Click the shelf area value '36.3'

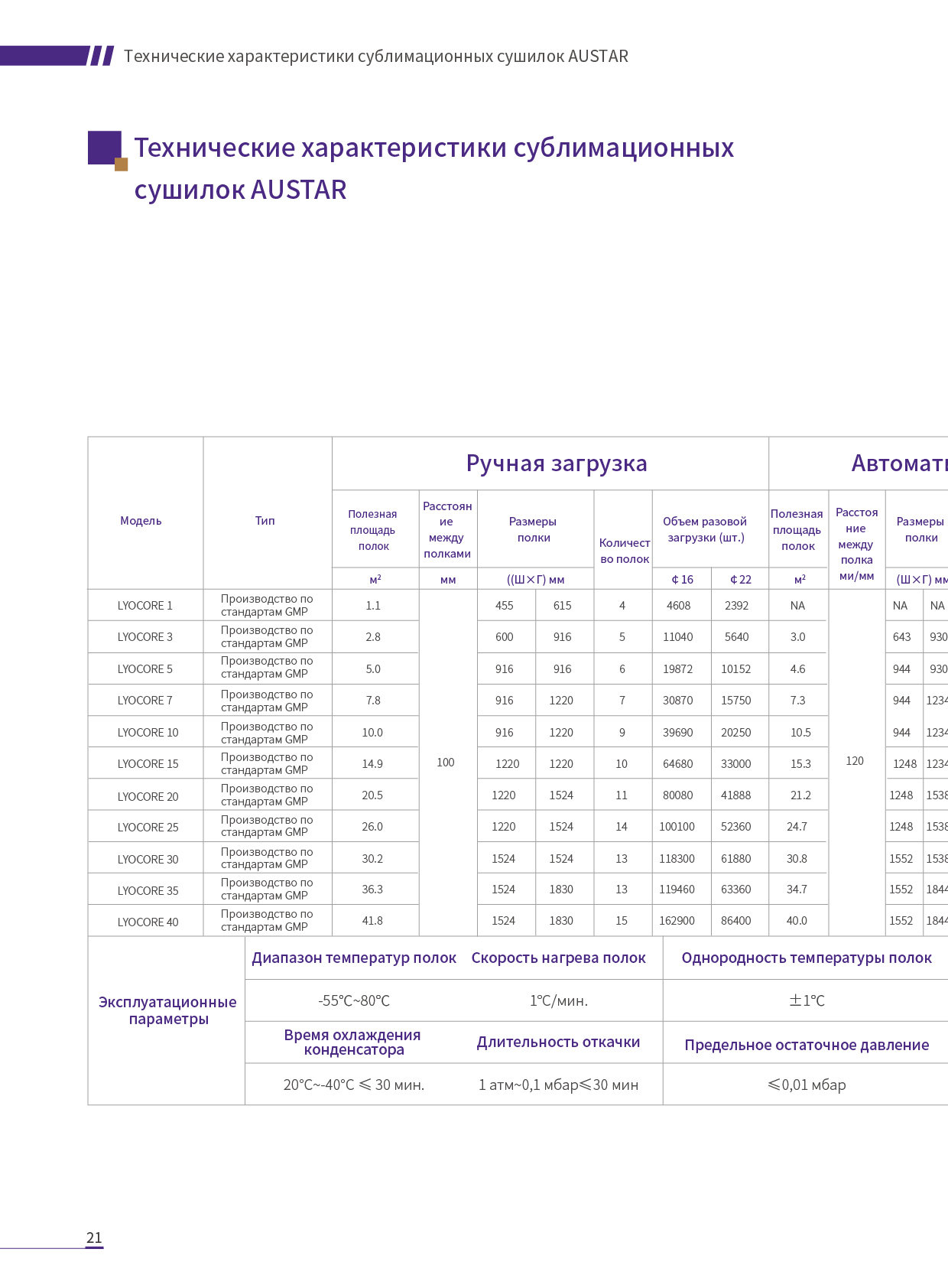click(x=372, y=890)
